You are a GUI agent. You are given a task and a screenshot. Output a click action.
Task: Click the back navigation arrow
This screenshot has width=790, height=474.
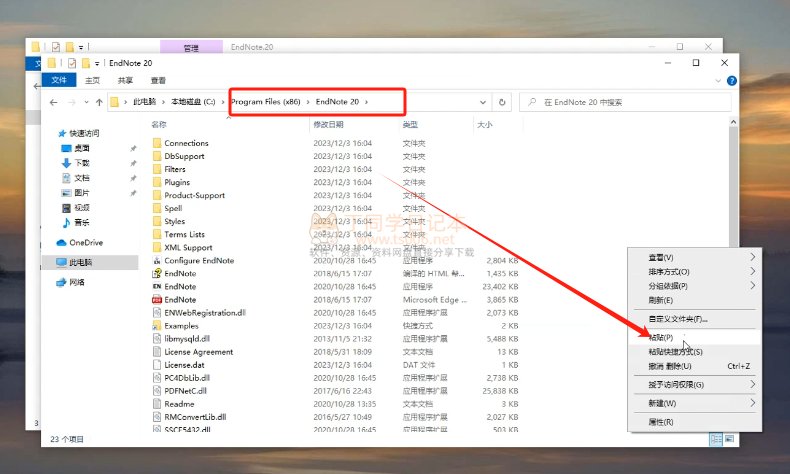point(54,102)
